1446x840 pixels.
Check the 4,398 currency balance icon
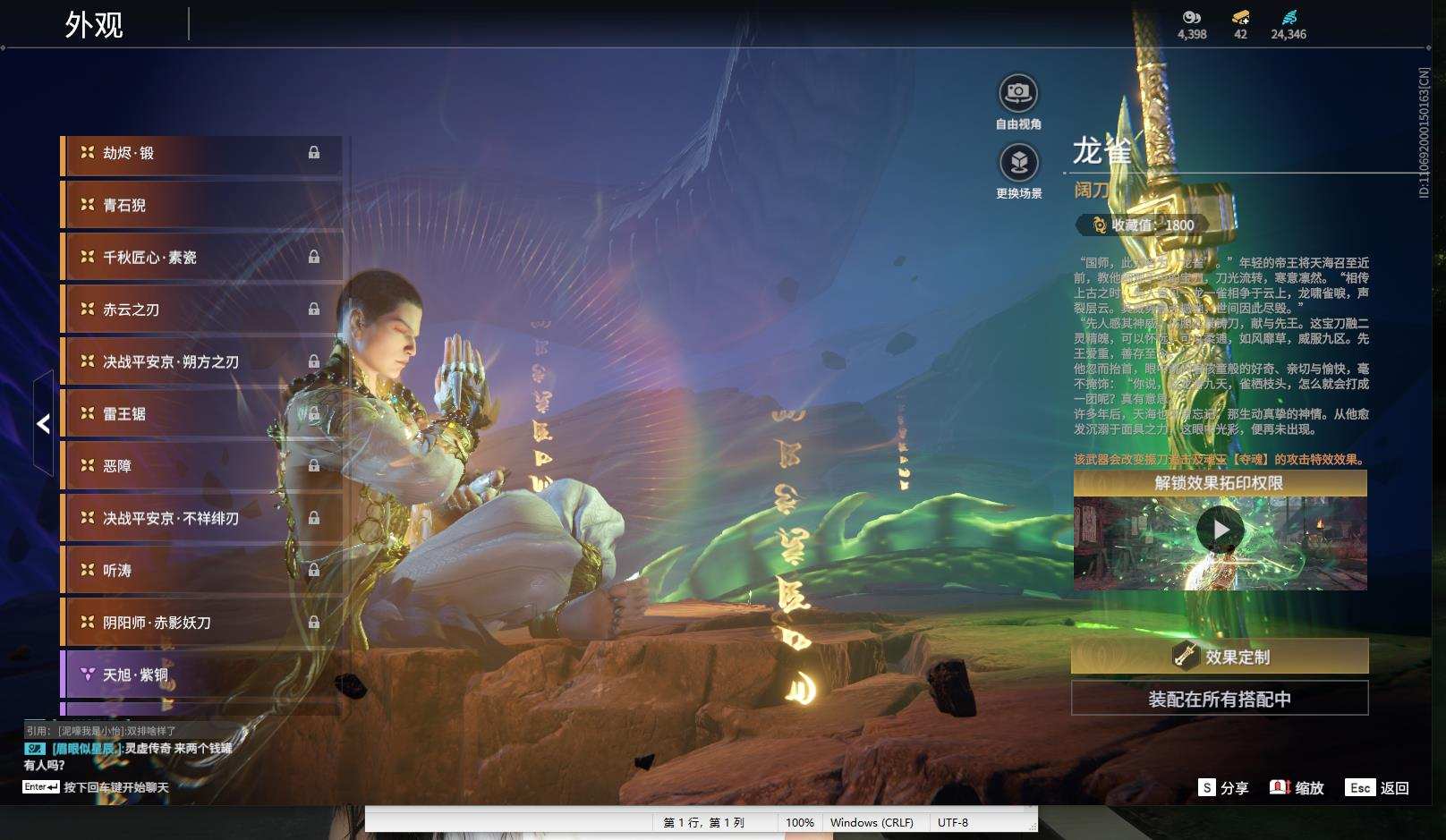point(1191,17)
